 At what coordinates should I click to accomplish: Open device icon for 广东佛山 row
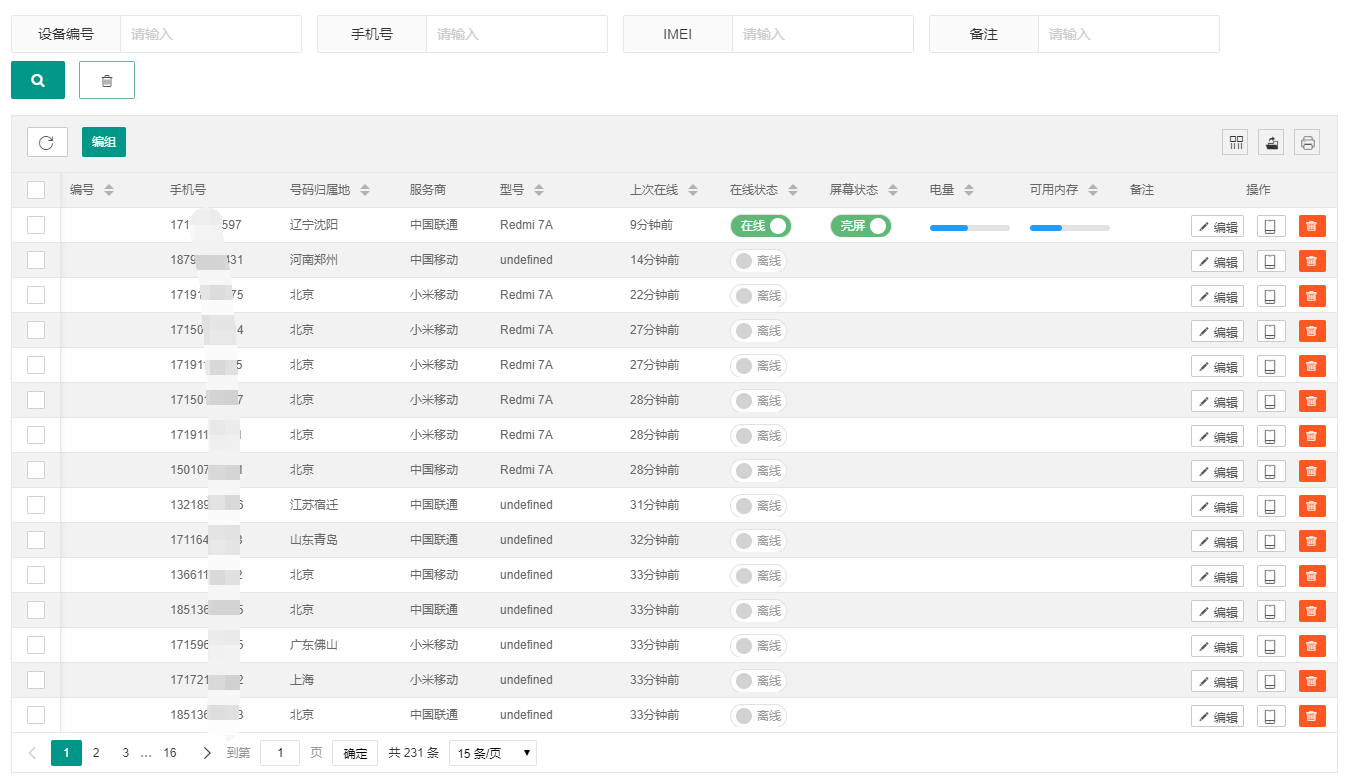[x=1271, y=646]
